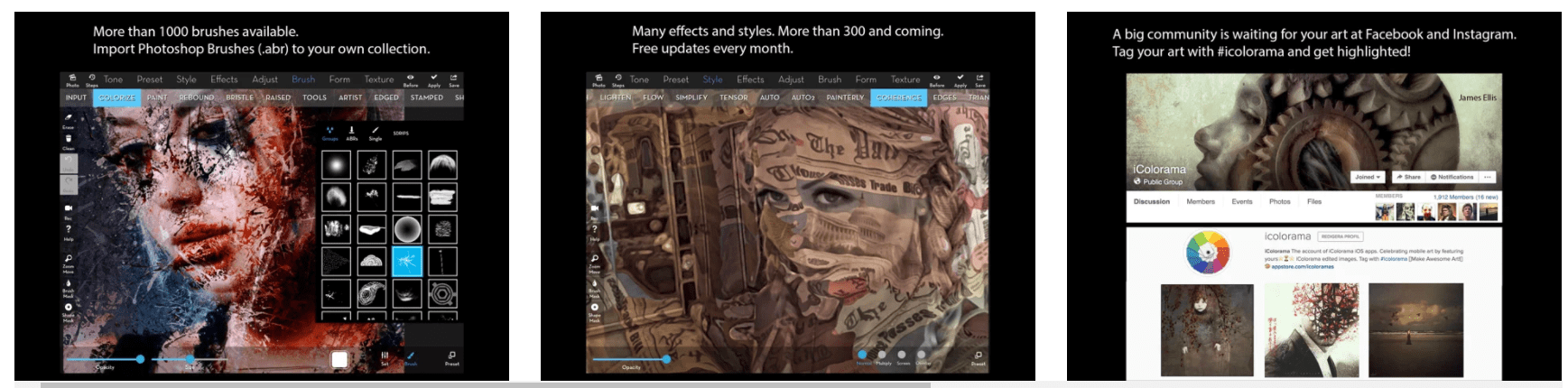Open the appstore.com/icoloramas link

1301,266
